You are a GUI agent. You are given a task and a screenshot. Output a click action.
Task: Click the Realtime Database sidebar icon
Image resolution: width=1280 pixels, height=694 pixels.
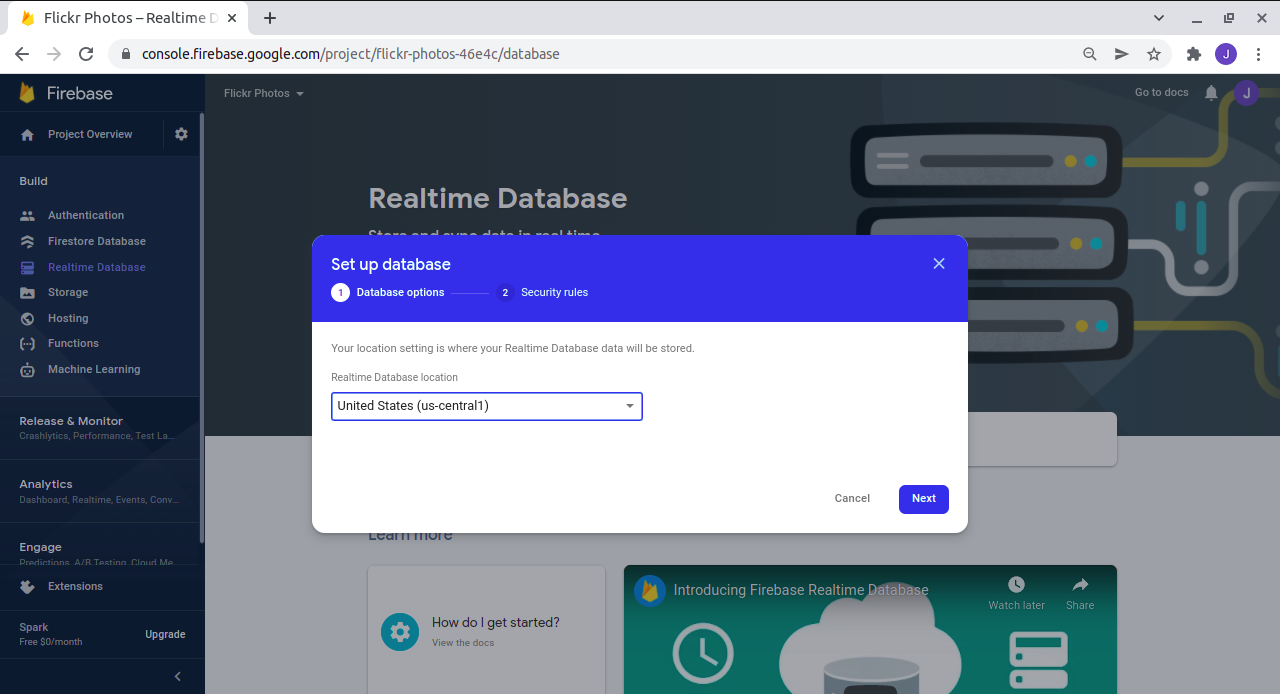click(x=27, y=267)
